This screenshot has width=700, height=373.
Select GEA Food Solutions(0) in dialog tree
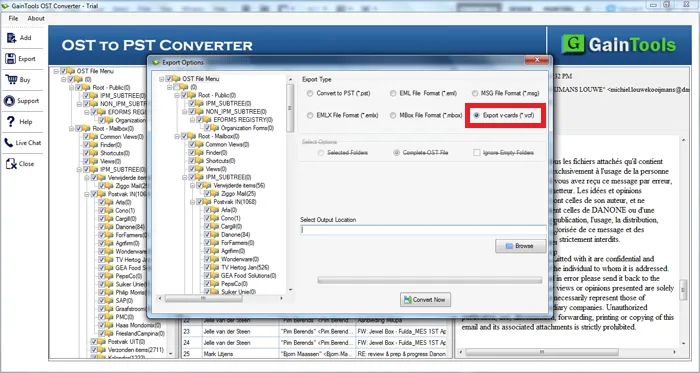(248, 276)
